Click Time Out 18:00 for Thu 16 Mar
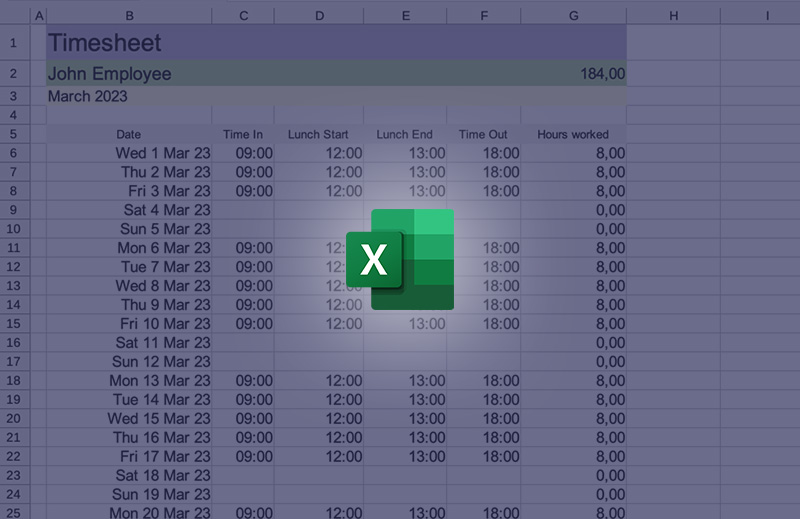Viewport: 800px width, 519px height. [x=484, y=437]
